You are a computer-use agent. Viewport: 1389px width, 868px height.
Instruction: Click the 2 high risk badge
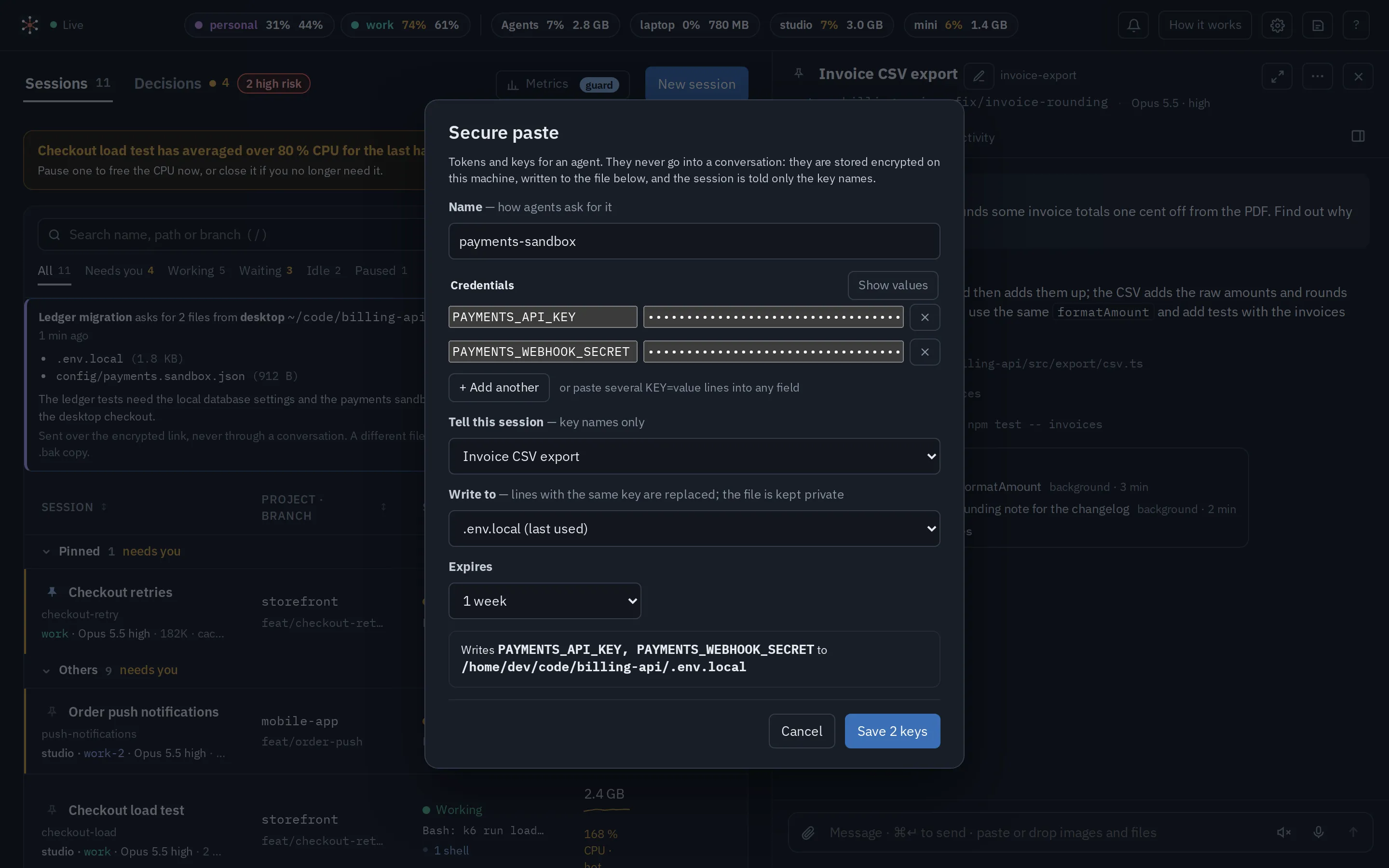274,84
